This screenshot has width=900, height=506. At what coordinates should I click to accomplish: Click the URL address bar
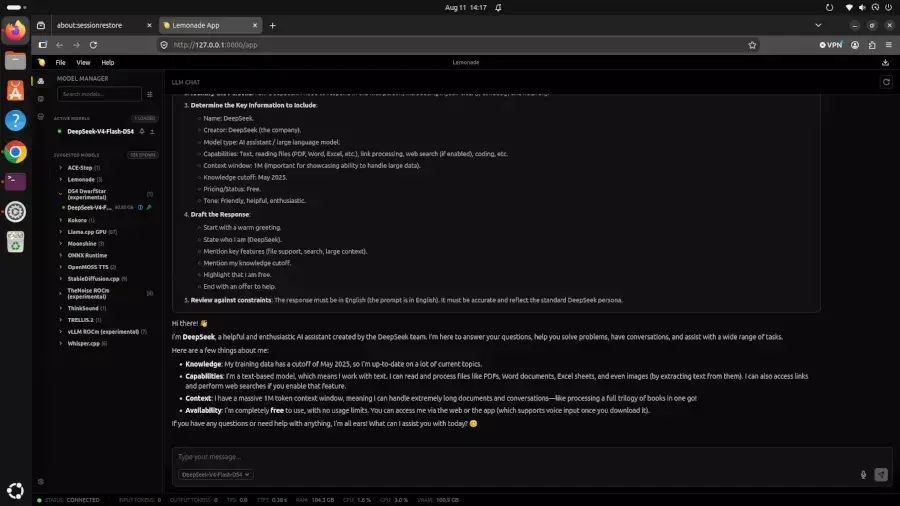click(456, 45)
